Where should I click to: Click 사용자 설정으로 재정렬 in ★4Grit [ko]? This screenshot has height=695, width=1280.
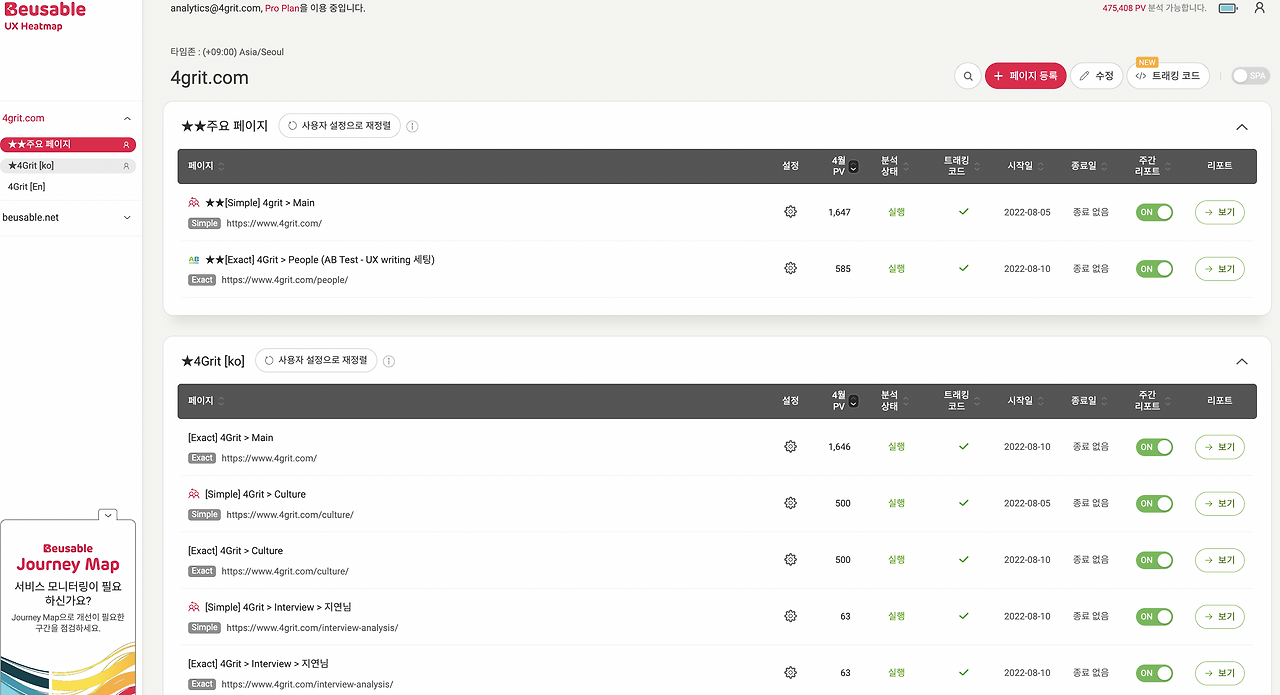click(x=316, y=360)
